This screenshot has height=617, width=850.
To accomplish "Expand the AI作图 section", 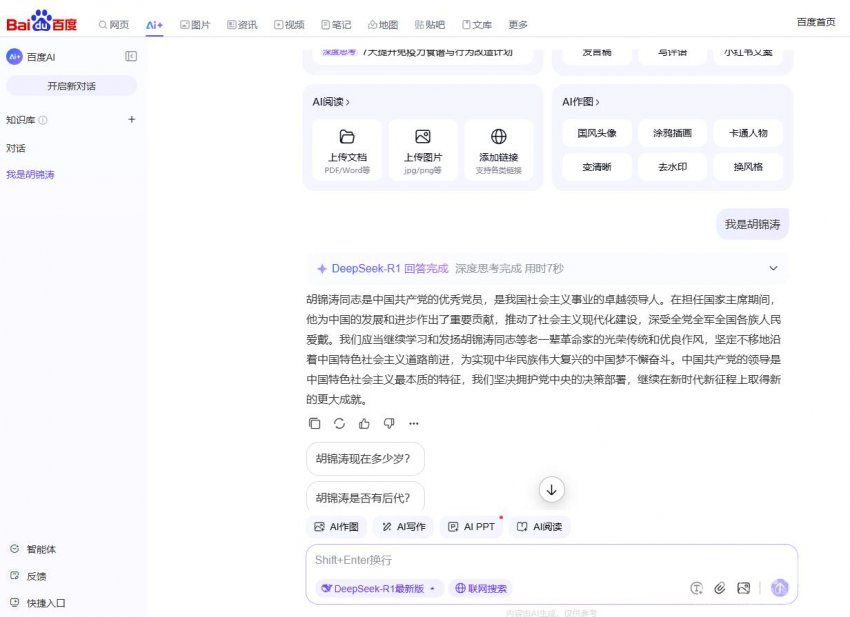I will pos(581,102).
